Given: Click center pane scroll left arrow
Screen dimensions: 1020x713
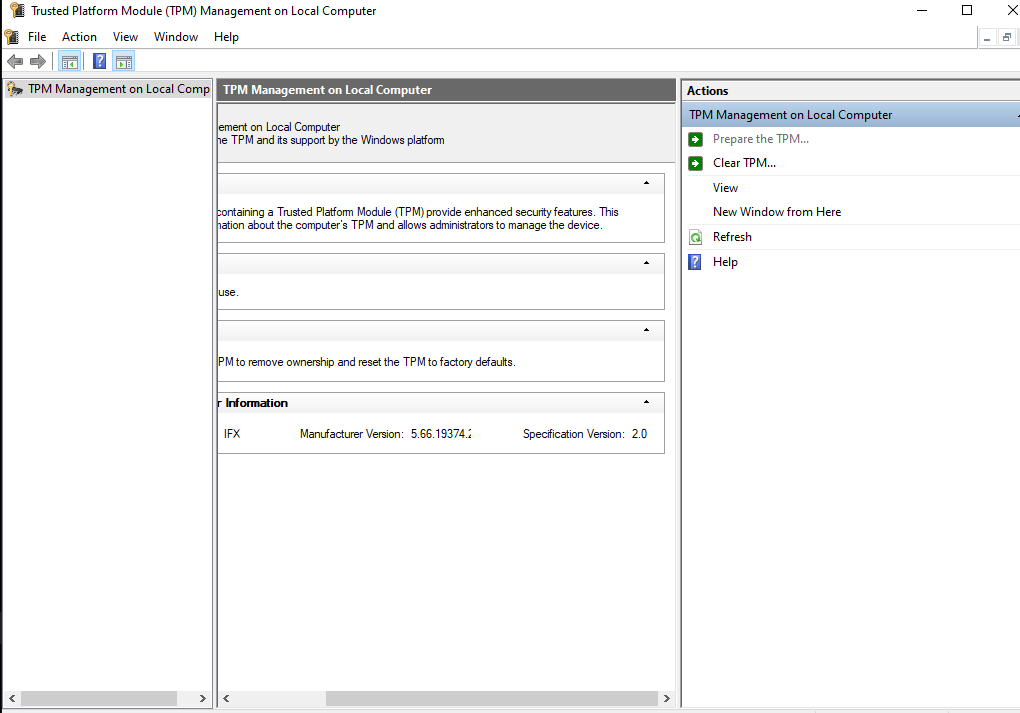Looking at the screenshot, I should tap(226, 698).
